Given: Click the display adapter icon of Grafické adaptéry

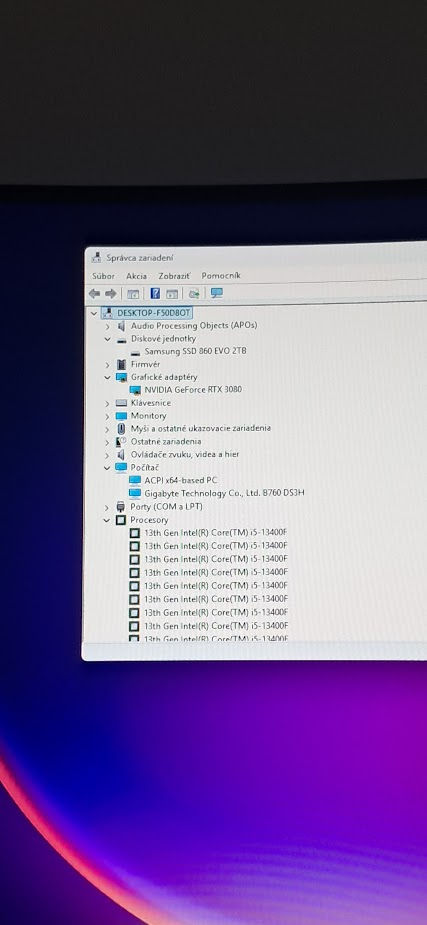Looking at the screenshot, I should pos(121,378).
